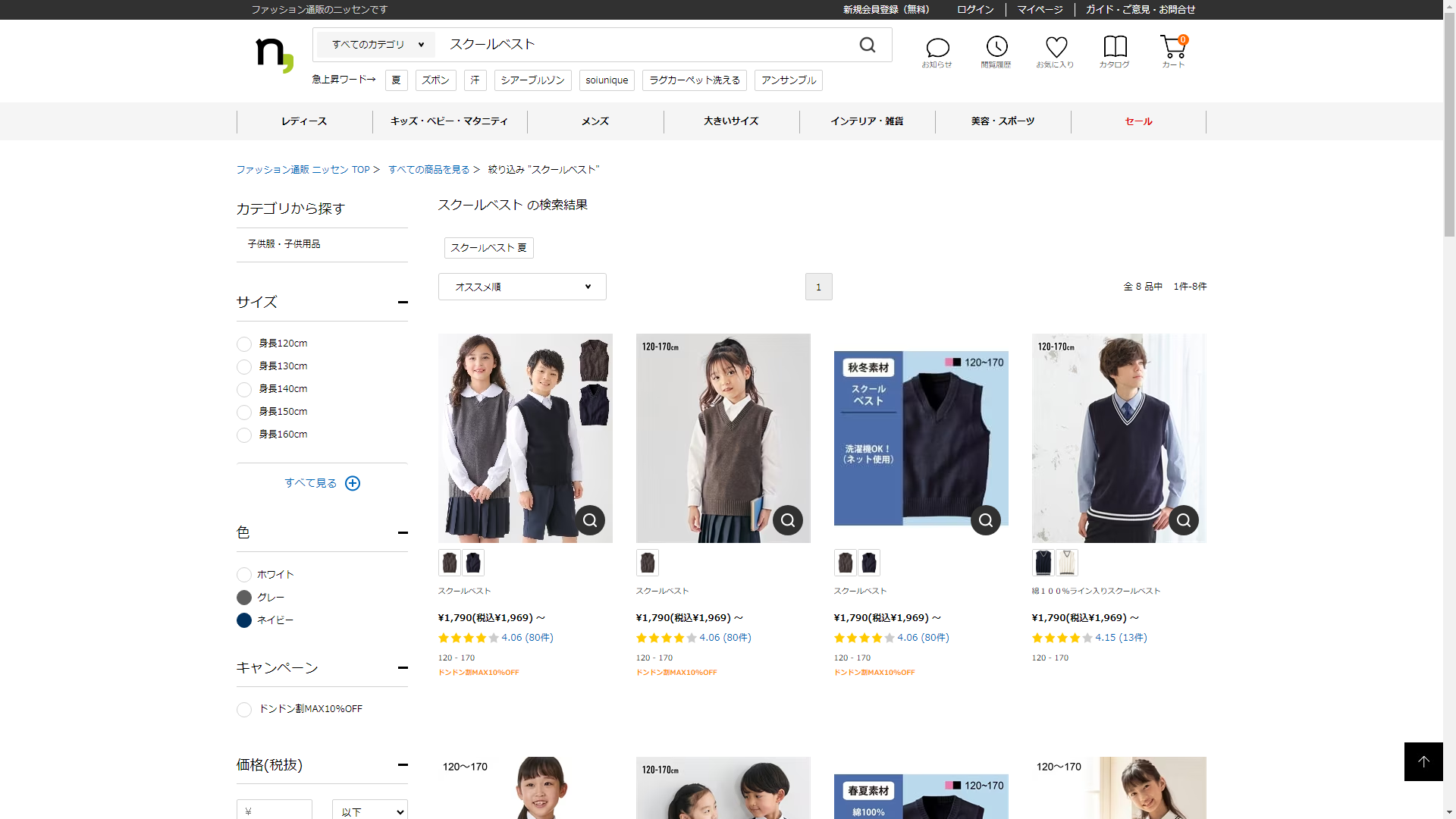Click the スクールベスト 夏 suggestion tag
Image resolution: width=1456 pixels, height=819 pixels.
[488, 248]
